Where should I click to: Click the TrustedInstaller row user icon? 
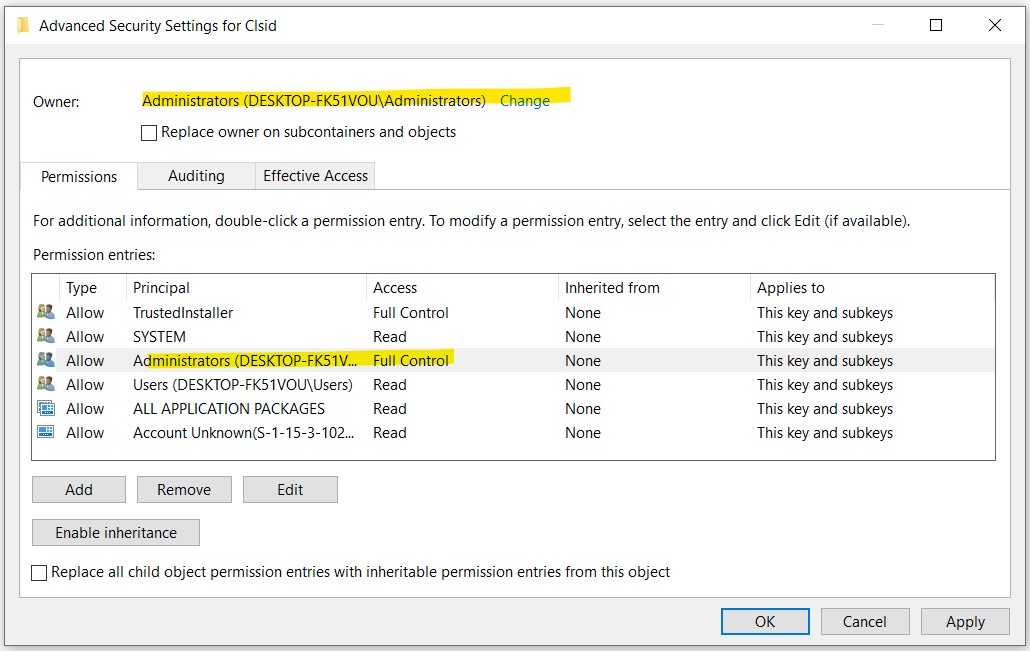point(46,312)
